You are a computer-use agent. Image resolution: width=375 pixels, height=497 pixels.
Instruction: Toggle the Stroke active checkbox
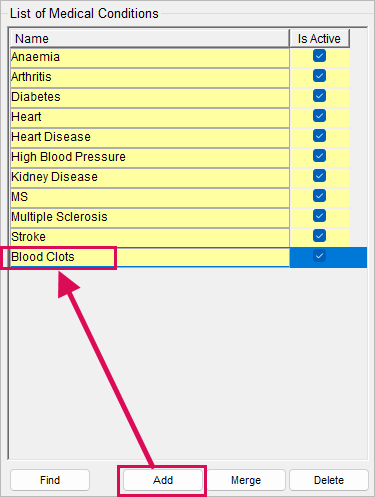click(319, 236)
